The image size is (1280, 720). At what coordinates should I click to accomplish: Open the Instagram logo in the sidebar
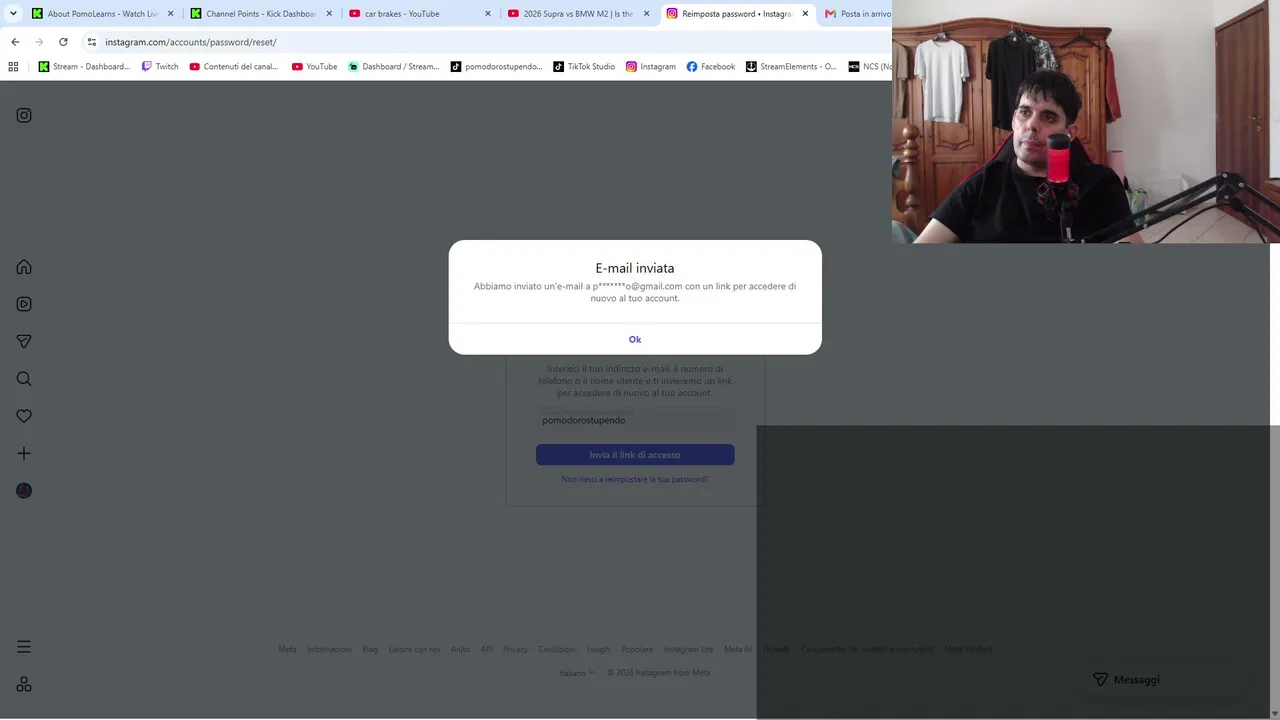tap(24, 115)
